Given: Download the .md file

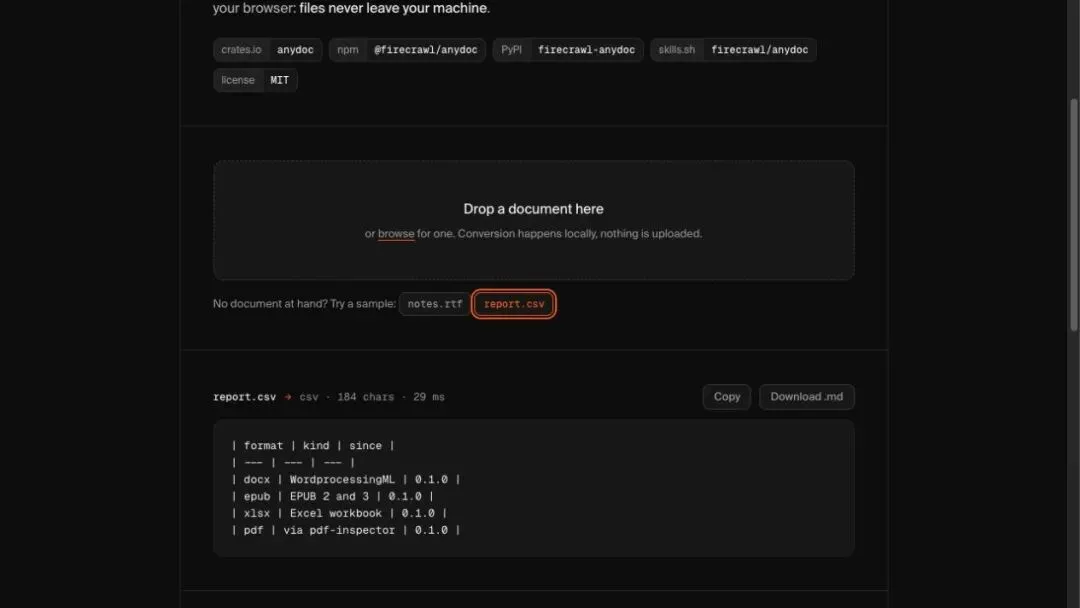Looking at the screenshot, I should pos(807,397).
